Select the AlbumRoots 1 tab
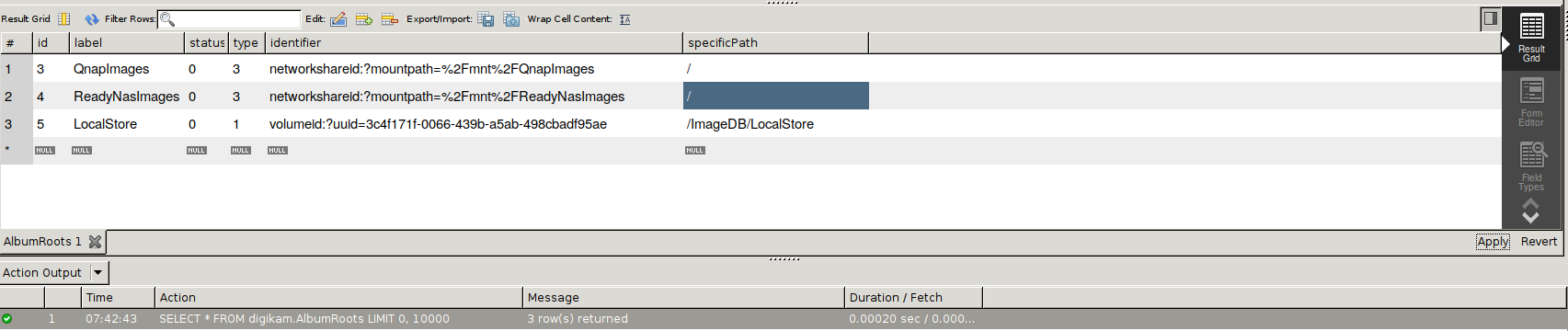The image size is (1568, 331). (42, 242)
